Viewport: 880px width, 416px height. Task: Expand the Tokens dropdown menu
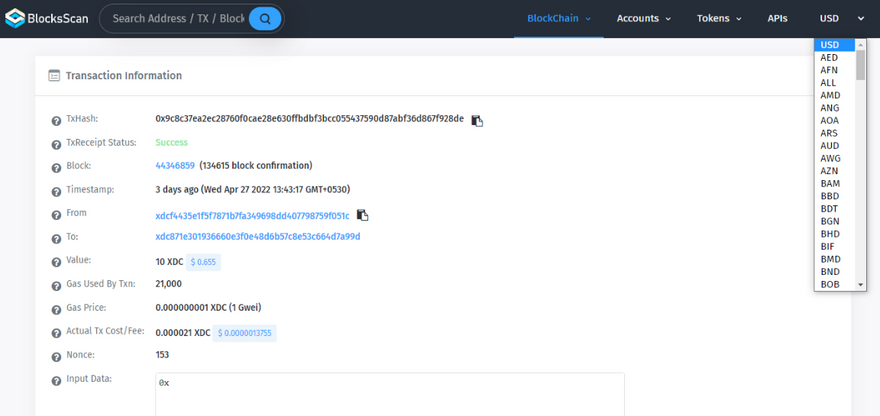[719, 19]
